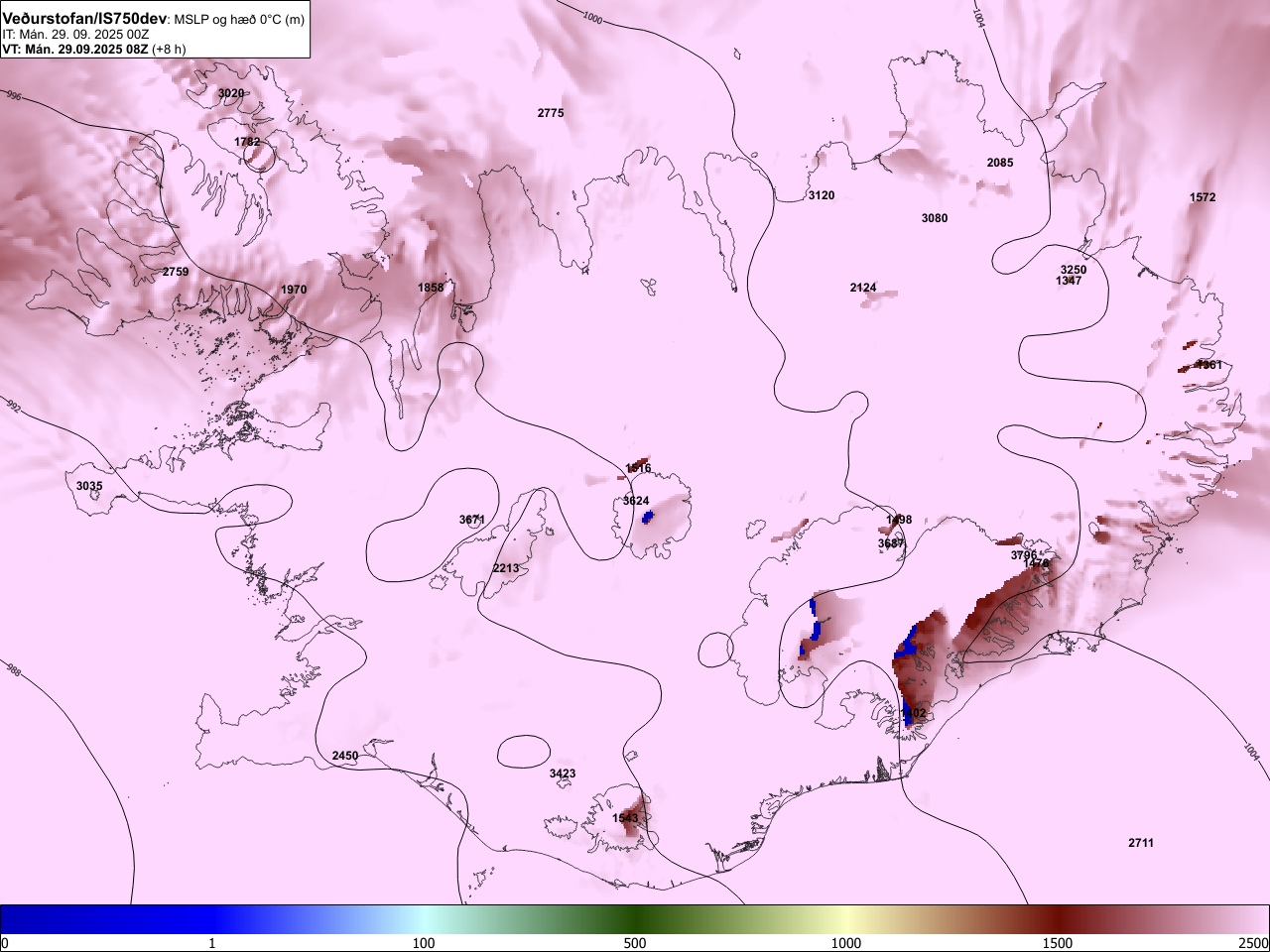Screen dimensions: 1270x952
Task: Select the IT: Mán. 29. 09. 2025 00Z line
Action: [75, 35]
